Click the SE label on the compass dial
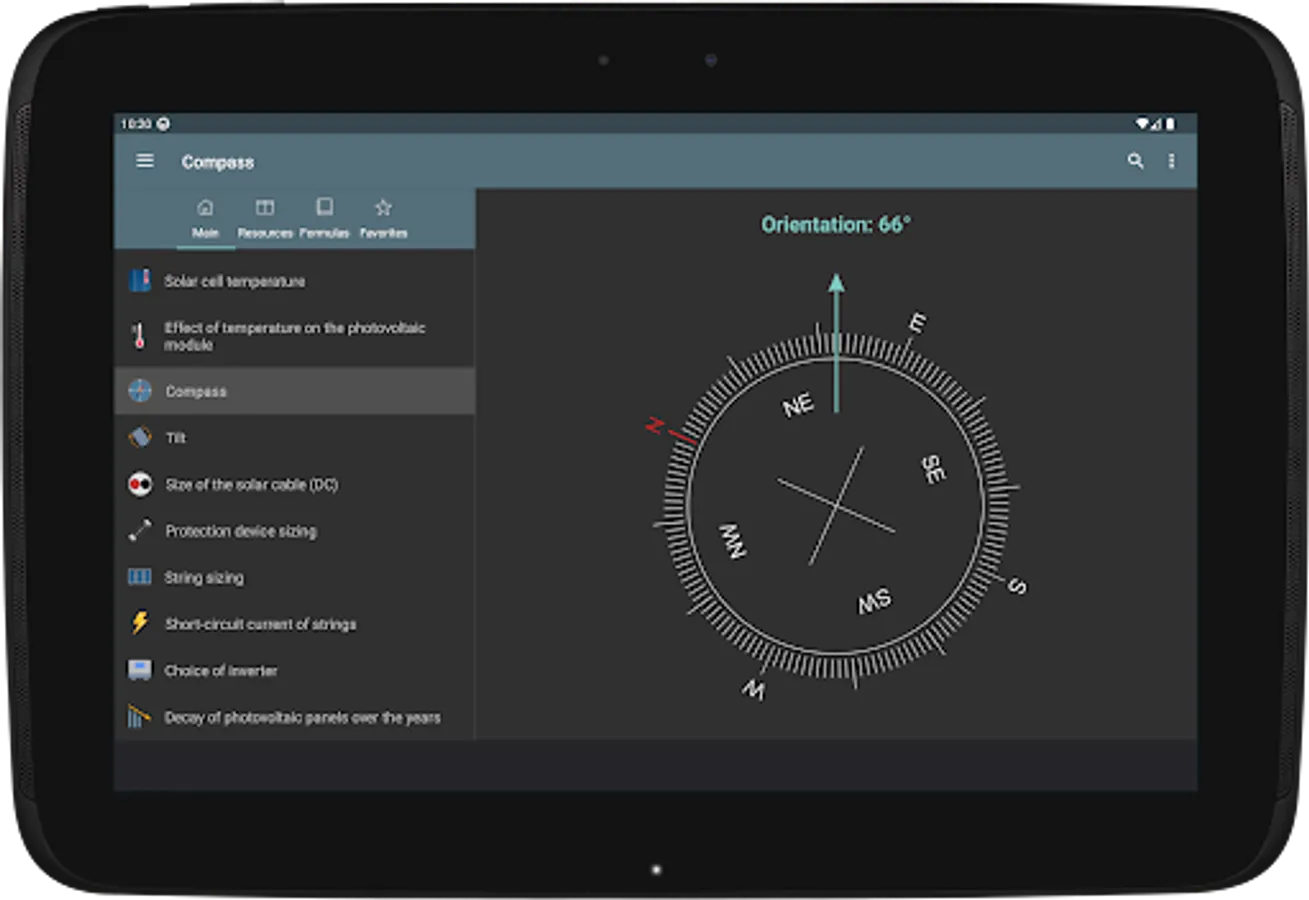 click(x=933, y=469)
